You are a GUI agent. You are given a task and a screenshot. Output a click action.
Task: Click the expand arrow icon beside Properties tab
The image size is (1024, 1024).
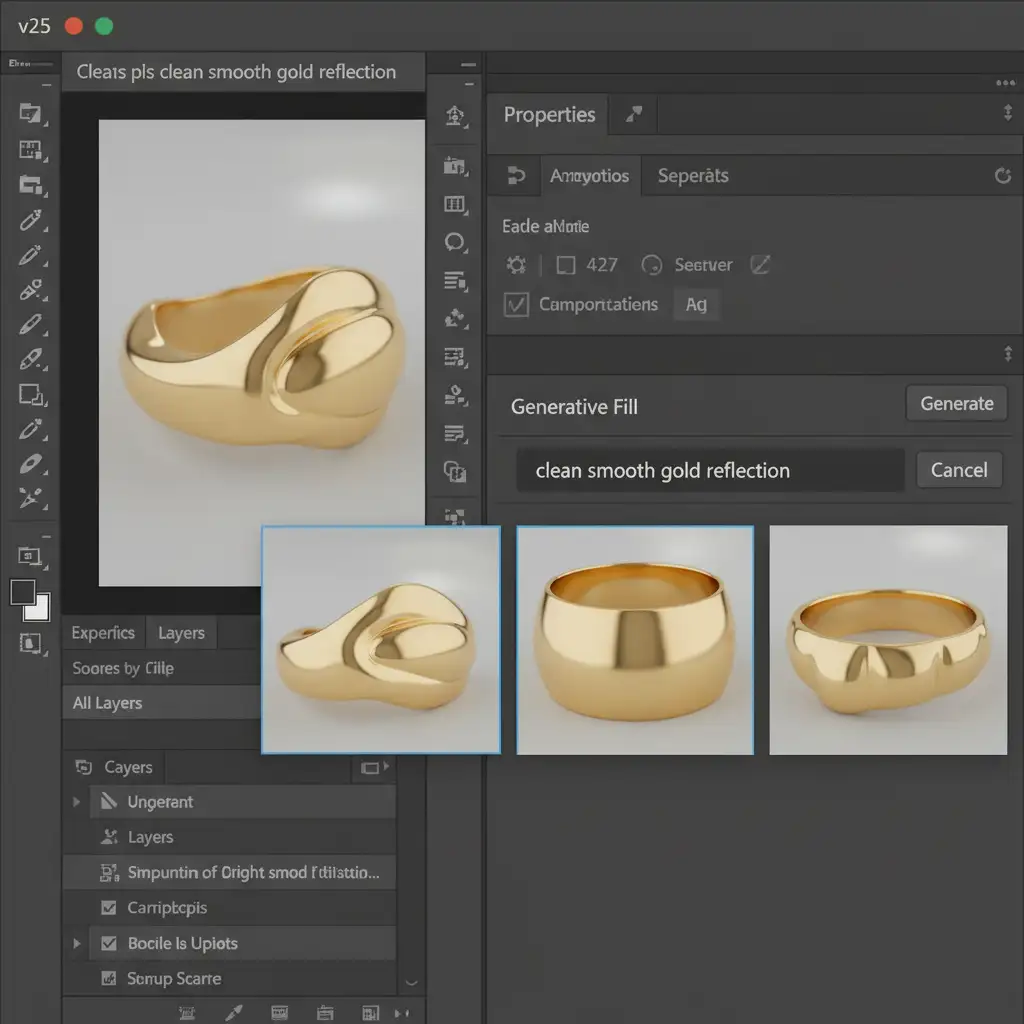point(633,115)
